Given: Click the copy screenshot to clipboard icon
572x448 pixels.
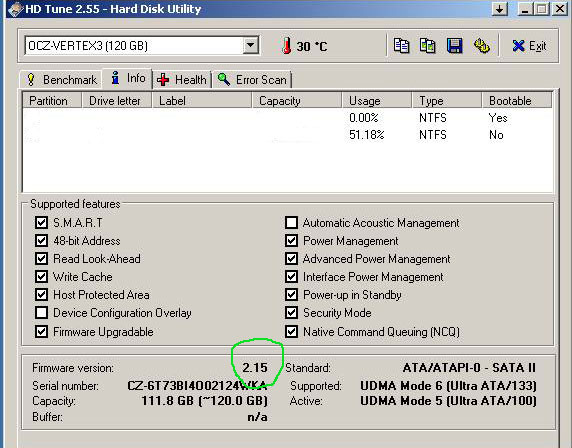Looking at the screenshot, I should pyautogui.click(x=428, y=46).
